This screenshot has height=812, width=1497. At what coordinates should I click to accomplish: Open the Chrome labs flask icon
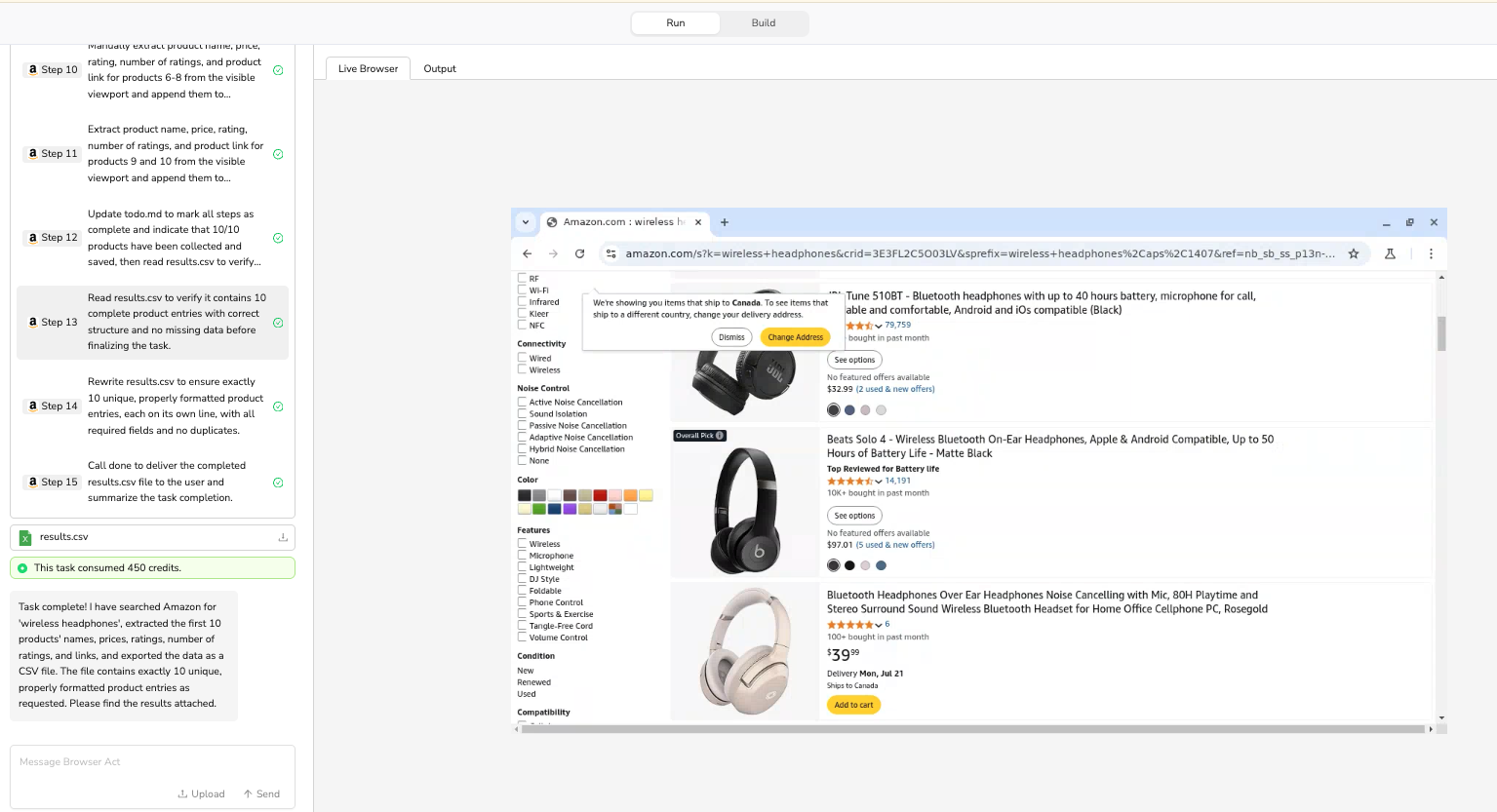click(x=1390, y=253)
